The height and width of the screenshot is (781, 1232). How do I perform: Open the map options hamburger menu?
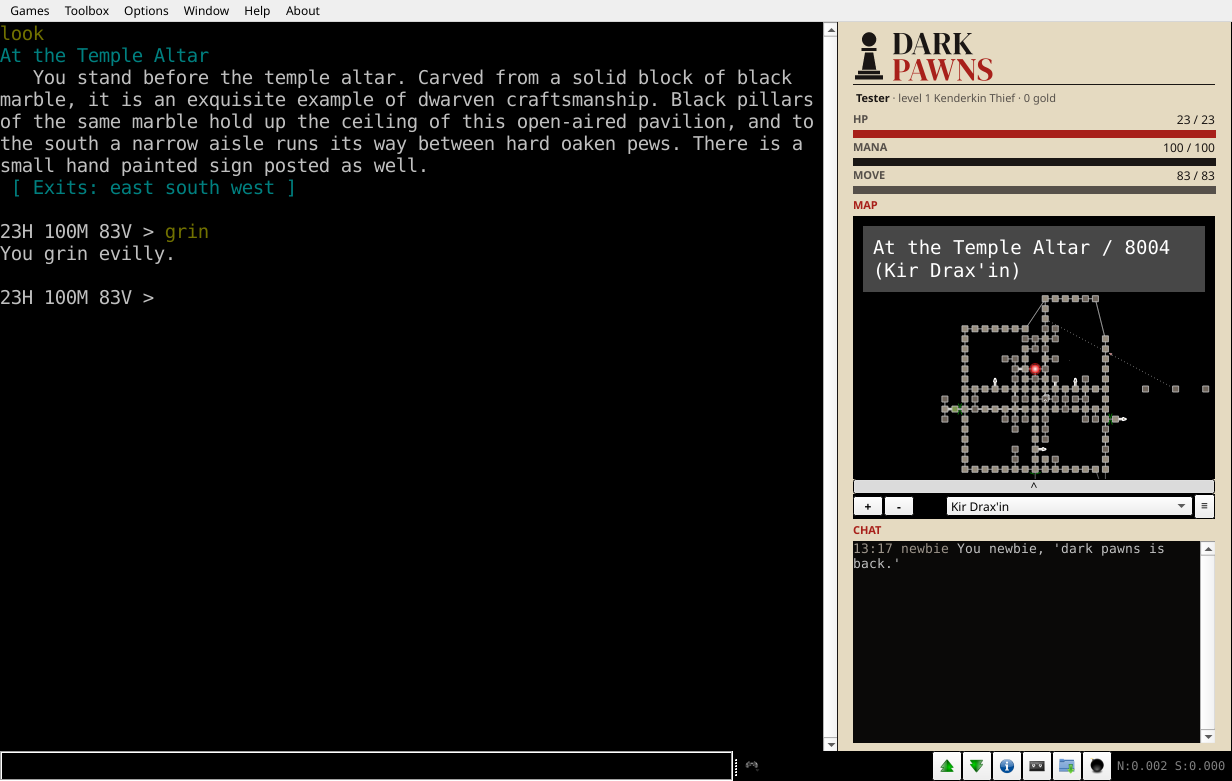[1205, 506]
